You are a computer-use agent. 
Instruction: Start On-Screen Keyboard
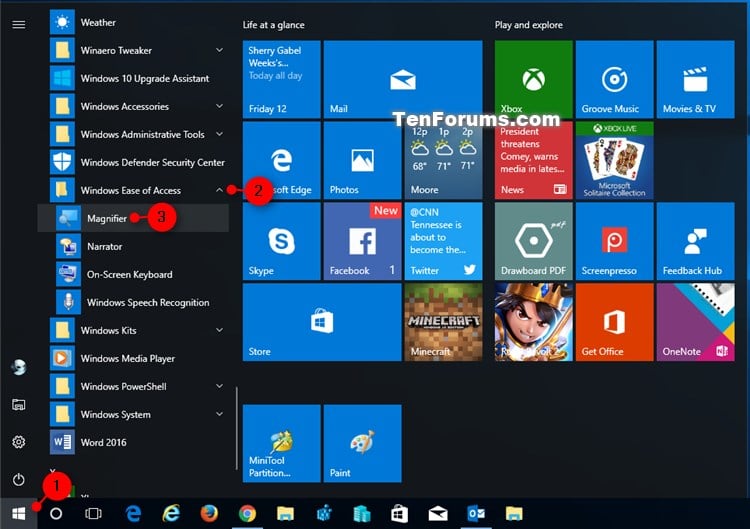(133, 275)
